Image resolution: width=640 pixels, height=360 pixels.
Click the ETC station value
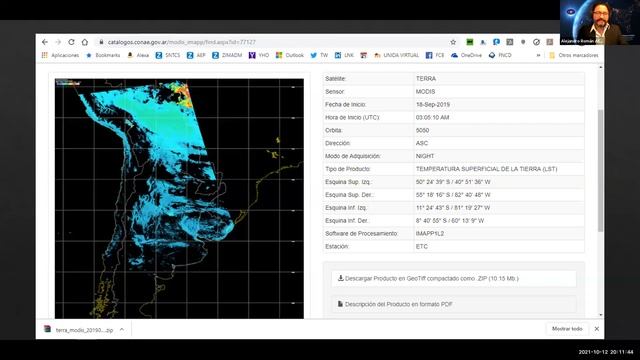coord(422,247)
